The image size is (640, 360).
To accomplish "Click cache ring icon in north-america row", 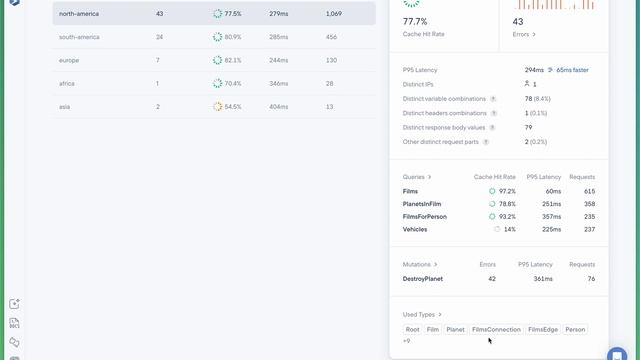I will click(218, 13).
